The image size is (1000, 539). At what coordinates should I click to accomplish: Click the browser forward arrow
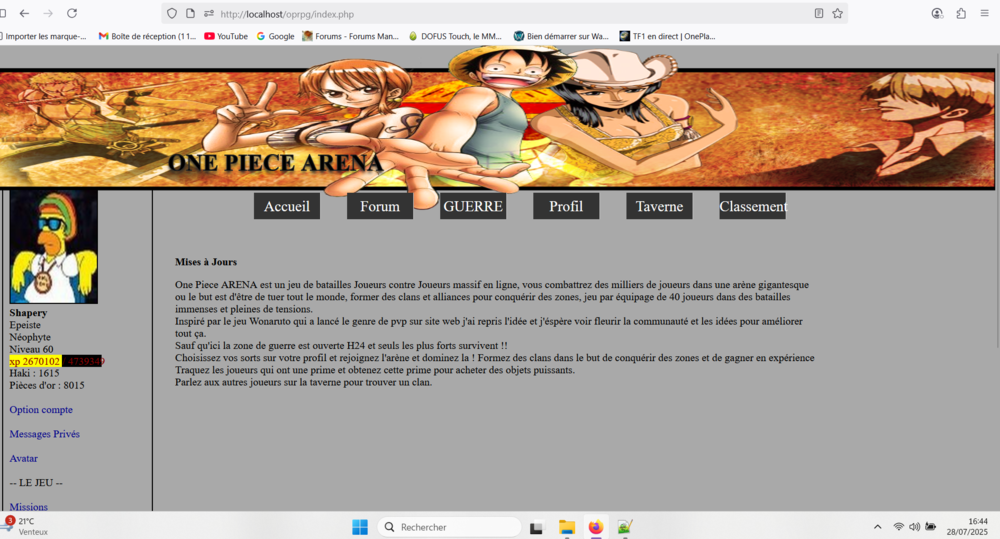click(48, 13)
